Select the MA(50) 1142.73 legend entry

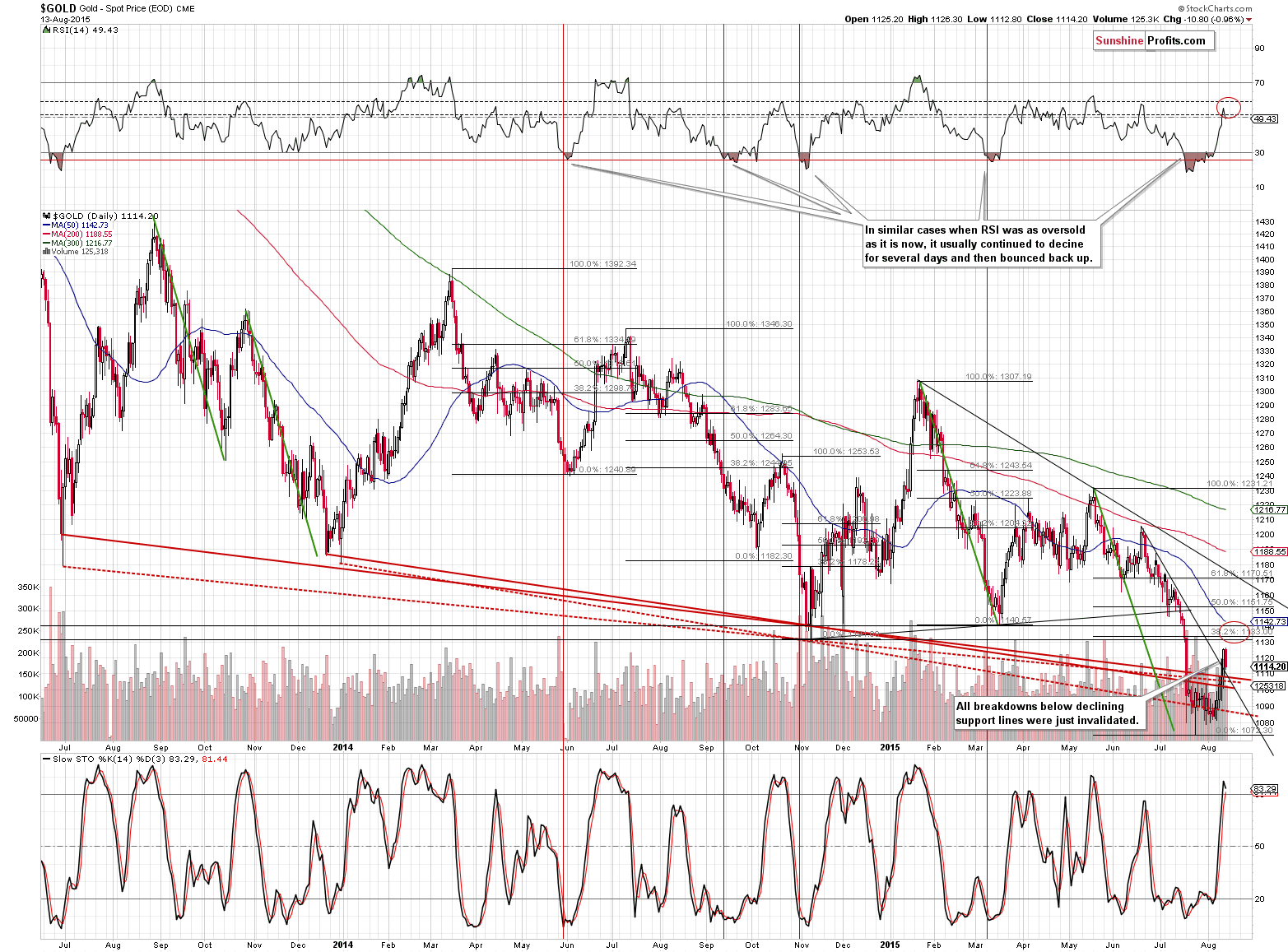[75, 225]
